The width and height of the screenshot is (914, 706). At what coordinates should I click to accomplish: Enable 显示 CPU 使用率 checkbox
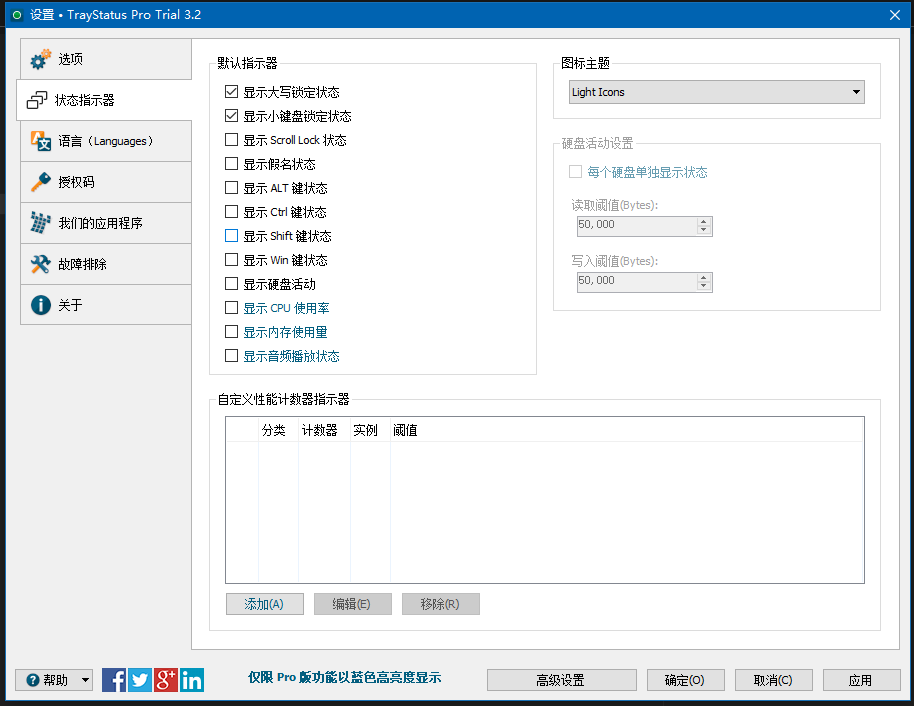click(x=232, y=308)
